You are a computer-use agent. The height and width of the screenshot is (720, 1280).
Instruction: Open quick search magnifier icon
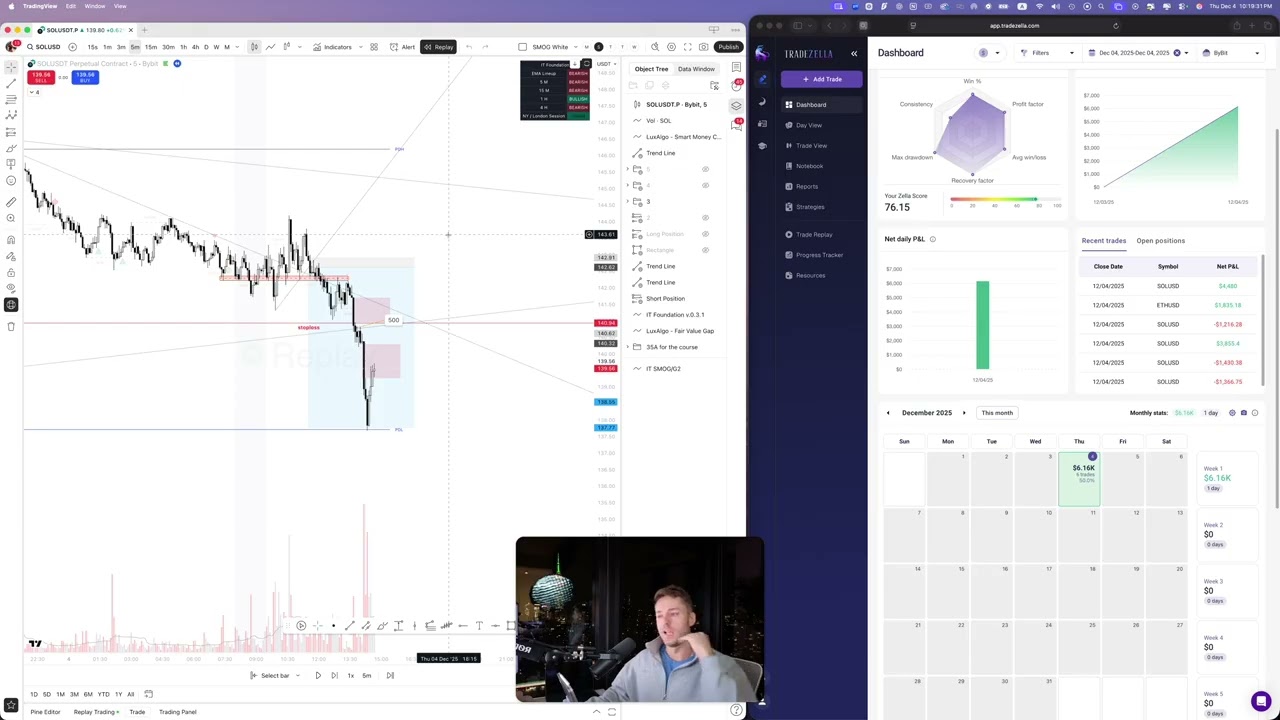click(655, 47)
